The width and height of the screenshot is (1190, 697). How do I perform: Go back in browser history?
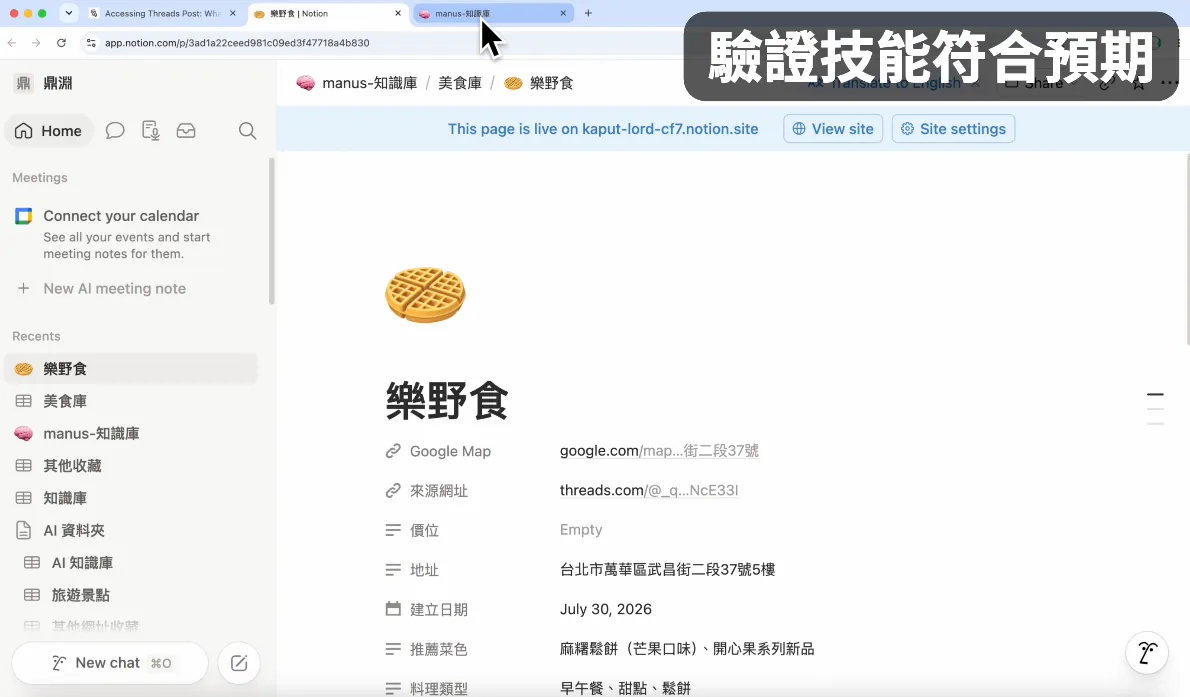coord(12,43)
